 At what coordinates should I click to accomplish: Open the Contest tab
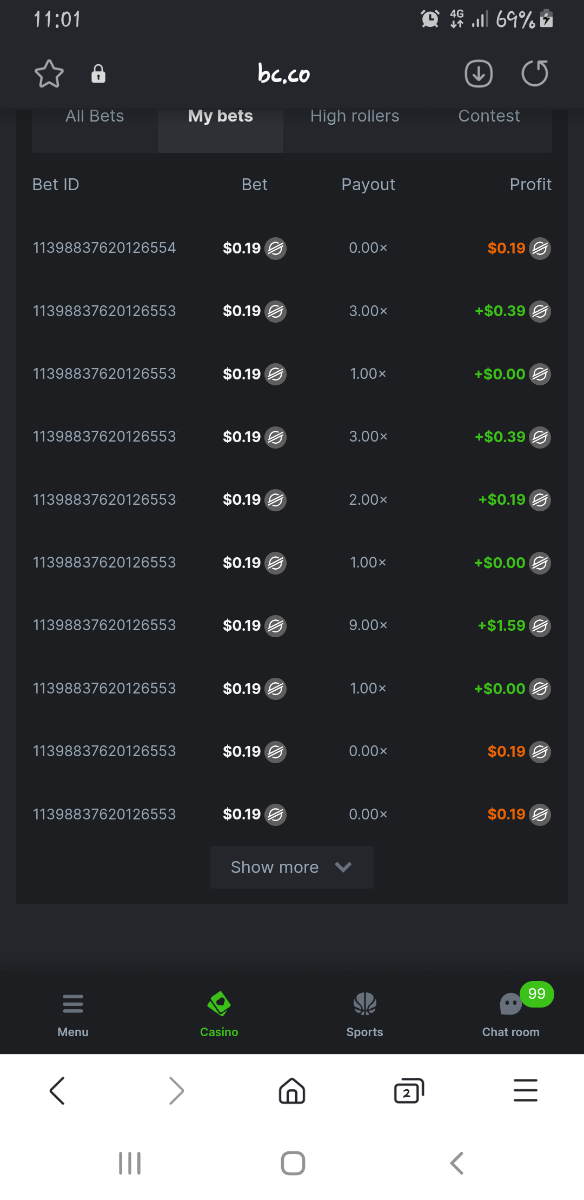tap(489, 116)
